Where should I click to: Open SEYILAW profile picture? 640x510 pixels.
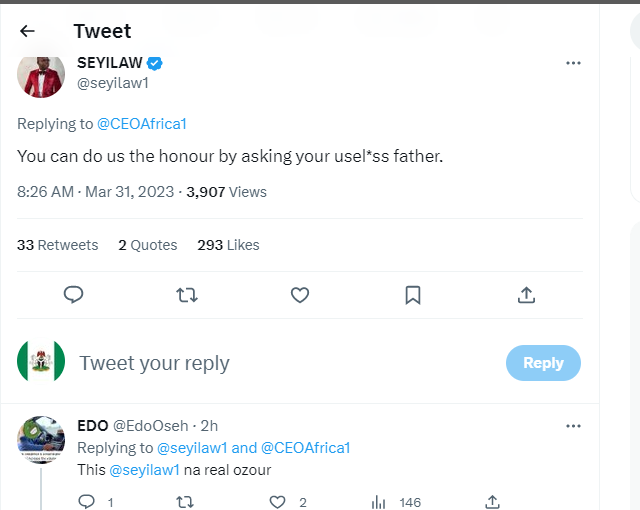click(41, 74)
